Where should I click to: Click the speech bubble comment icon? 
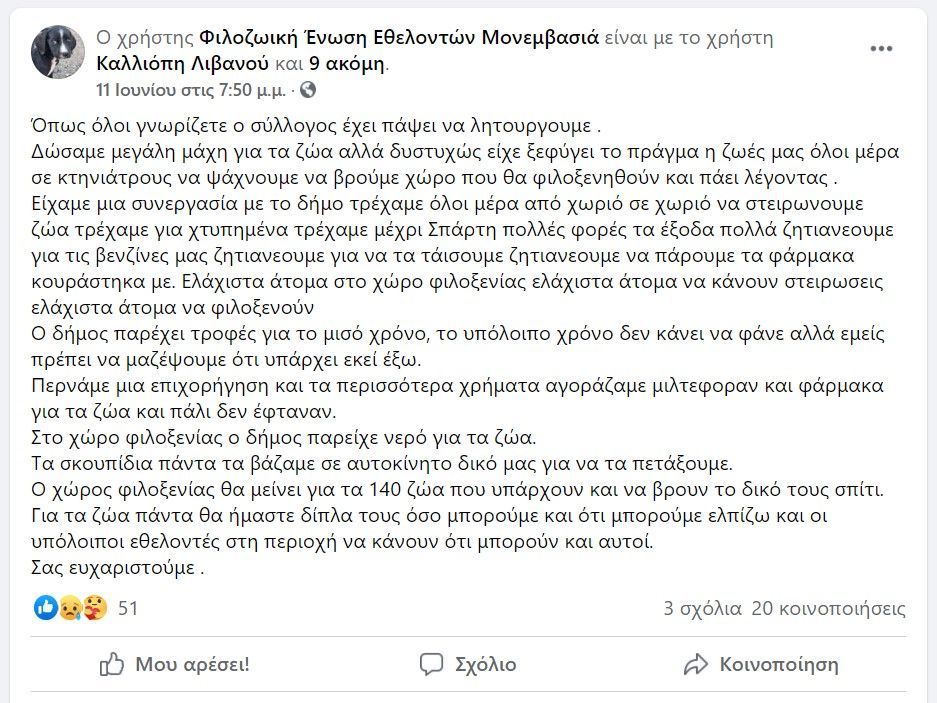point(431,664)
